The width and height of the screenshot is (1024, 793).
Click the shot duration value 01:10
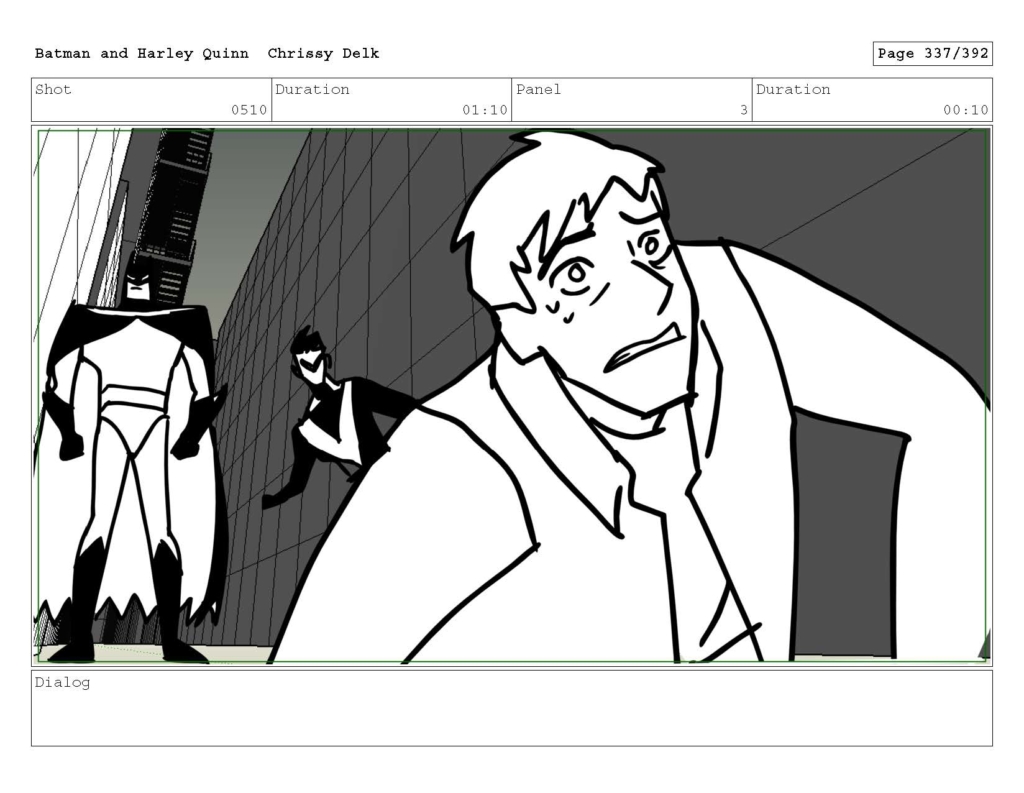pos(485,110)
